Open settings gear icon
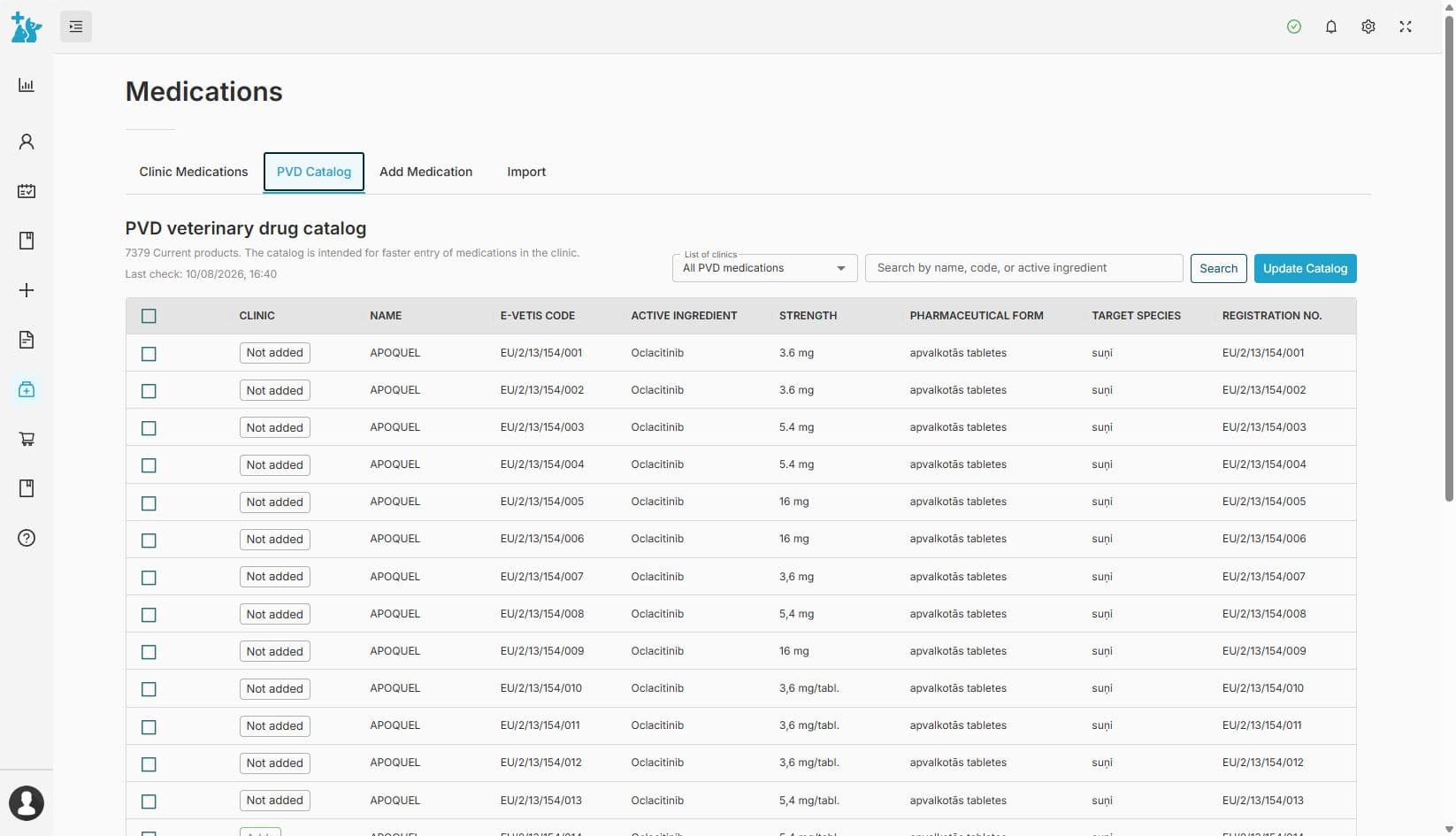1456x836 pixels. point(1368,27)
